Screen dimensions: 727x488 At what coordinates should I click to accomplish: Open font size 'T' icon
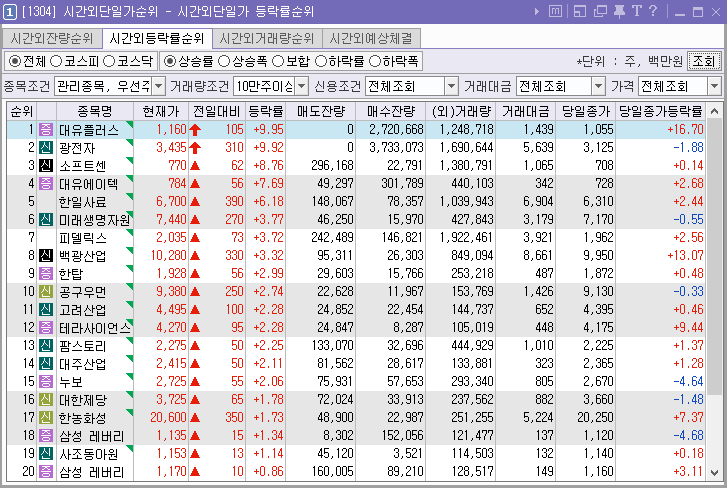click(637, 11)
